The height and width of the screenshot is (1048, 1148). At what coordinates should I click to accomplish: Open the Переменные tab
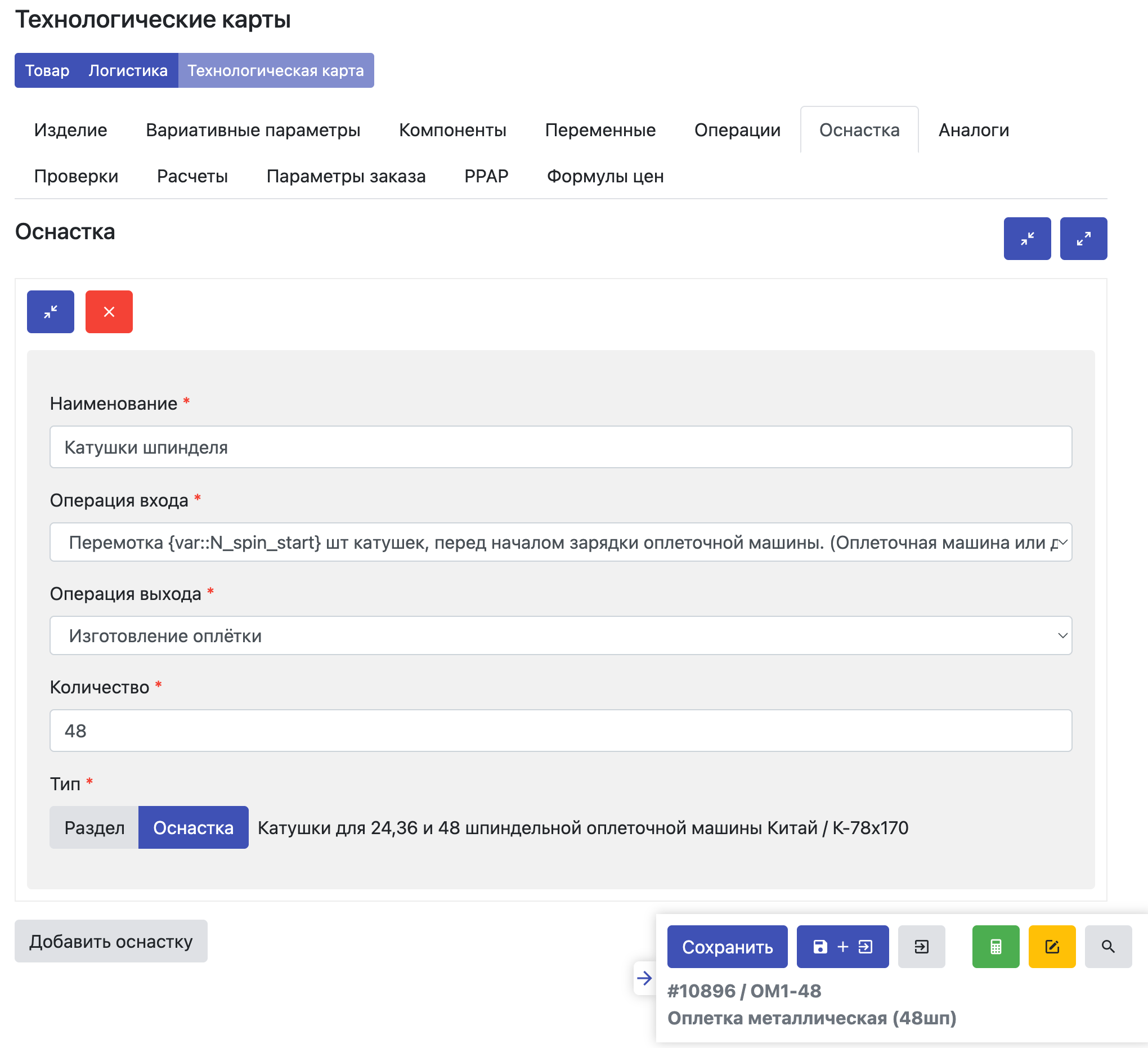(600, 130)
